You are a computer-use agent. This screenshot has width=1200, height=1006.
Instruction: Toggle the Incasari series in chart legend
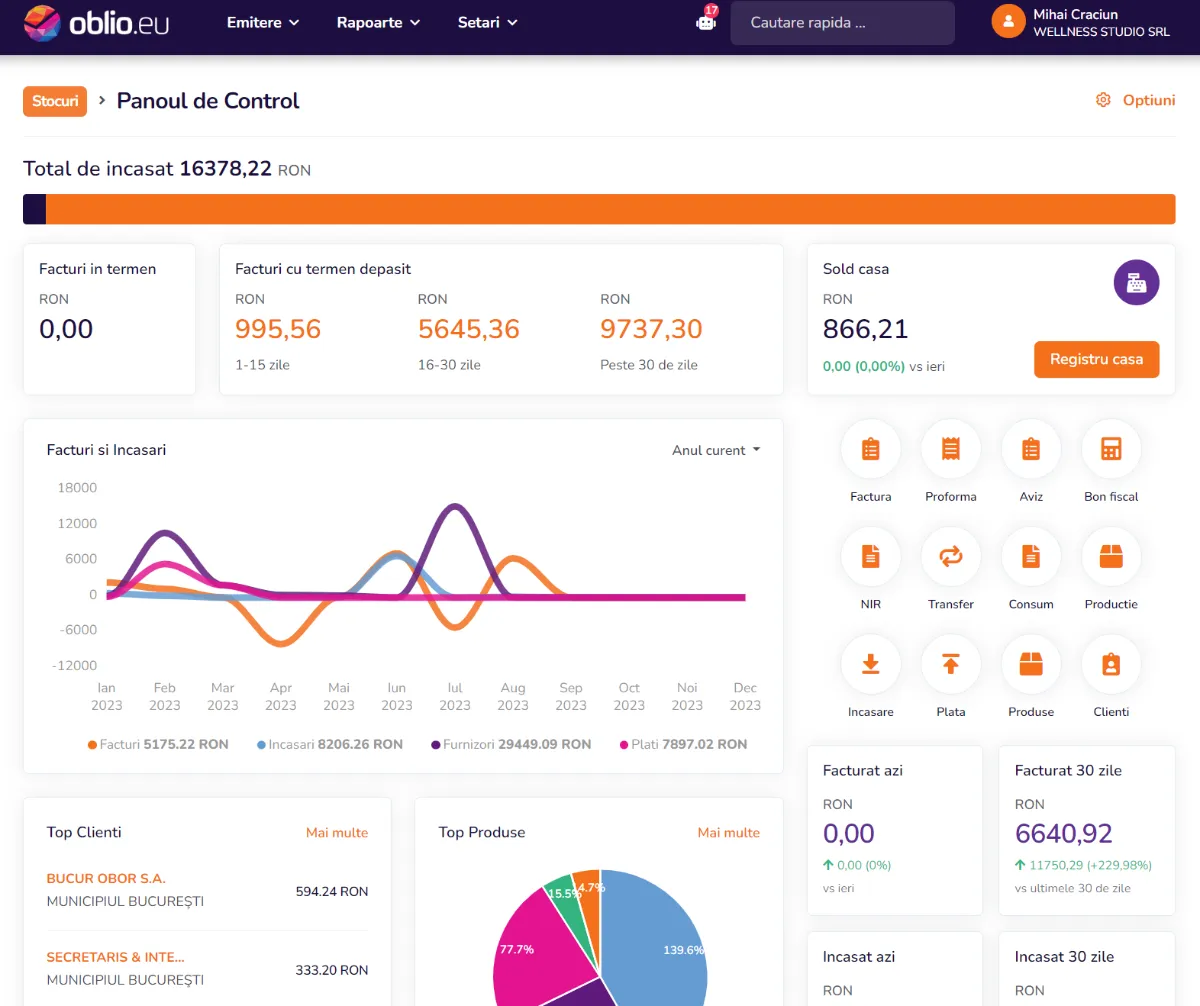coord(330,744)
